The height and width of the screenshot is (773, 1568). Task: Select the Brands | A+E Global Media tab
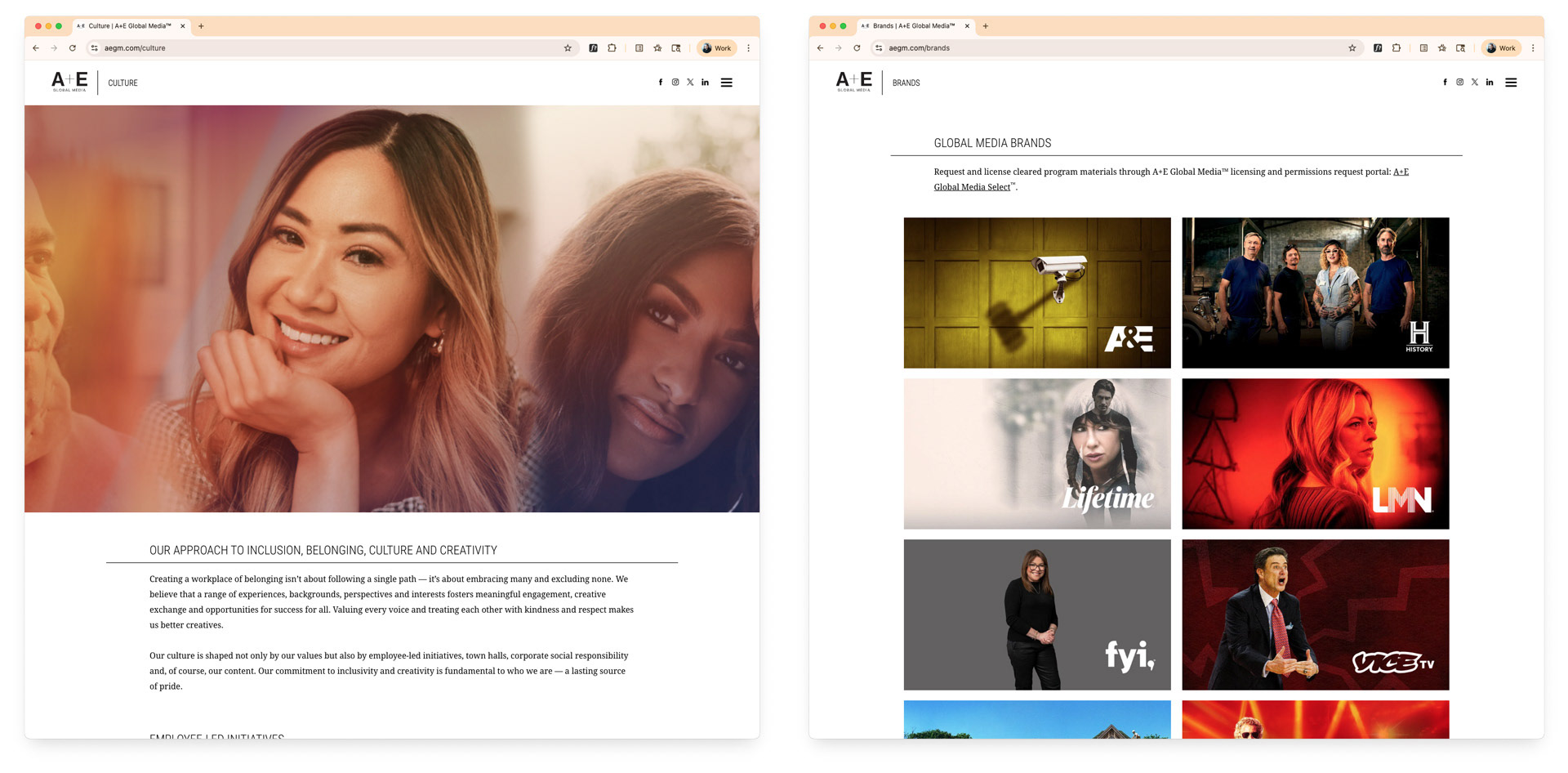click(915, 26)
